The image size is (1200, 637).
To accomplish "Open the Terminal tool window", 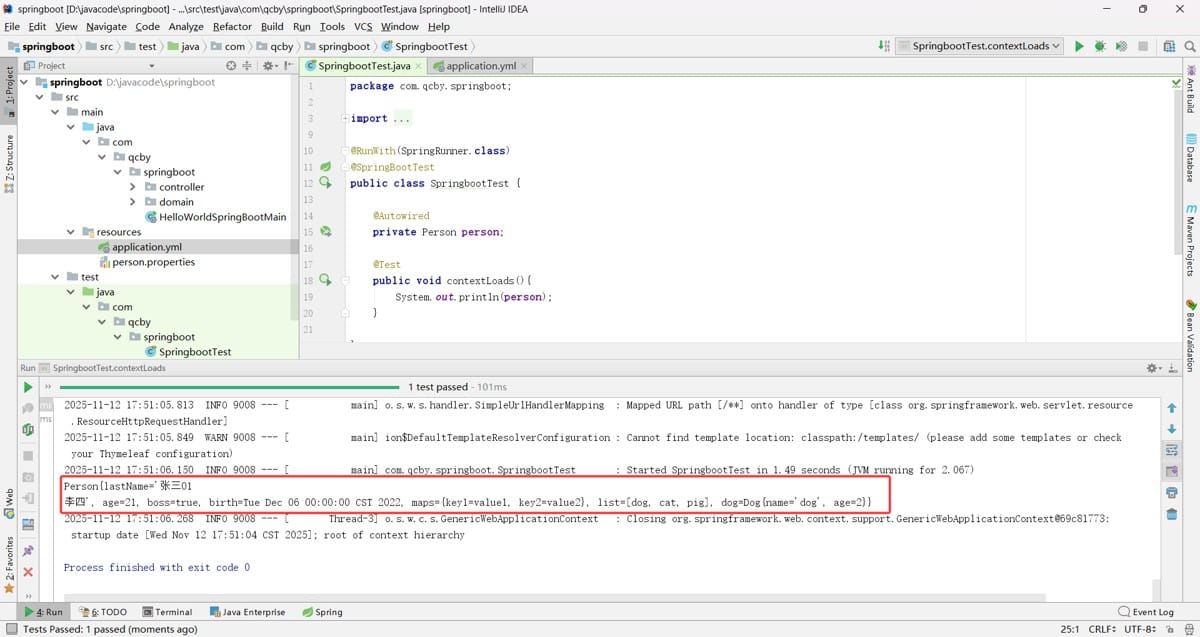I will pyautogui.click(x=167, y=612).
